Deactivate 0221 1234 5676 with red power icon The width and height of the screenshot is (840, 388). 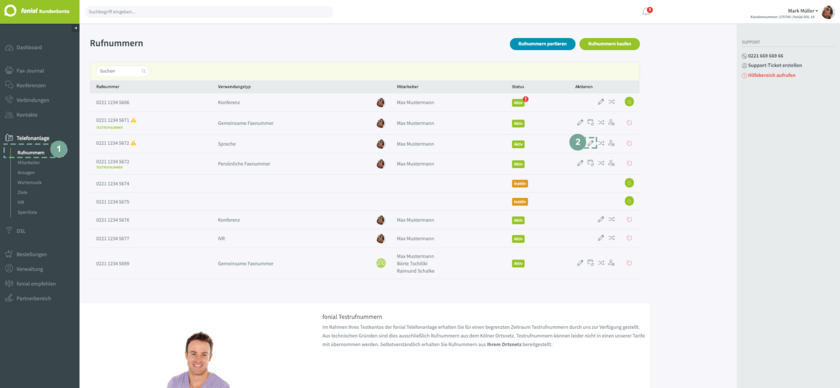pos(629,219)
